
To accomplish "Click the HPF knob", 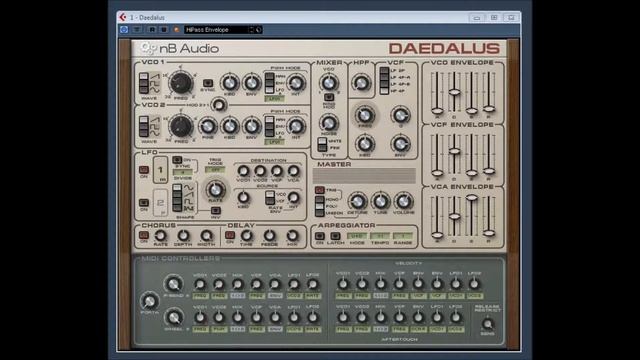I will coord(361,83).
